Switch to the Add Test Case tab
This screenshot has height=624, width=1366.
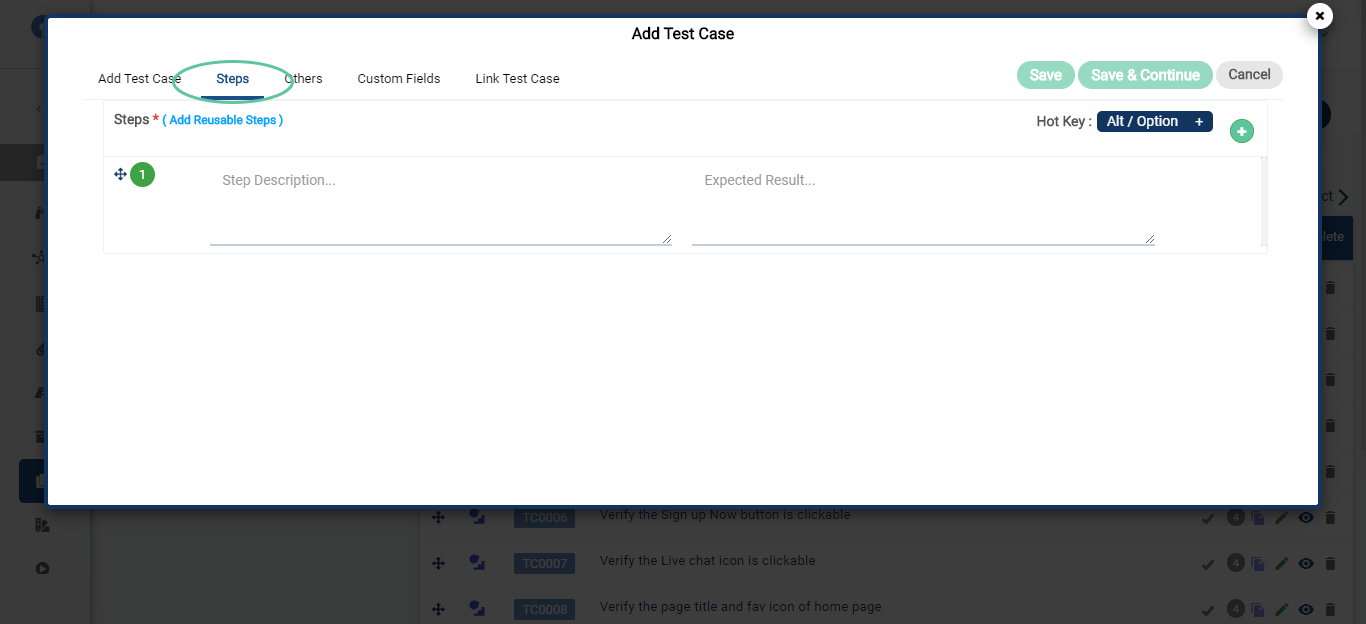(139, 78)
